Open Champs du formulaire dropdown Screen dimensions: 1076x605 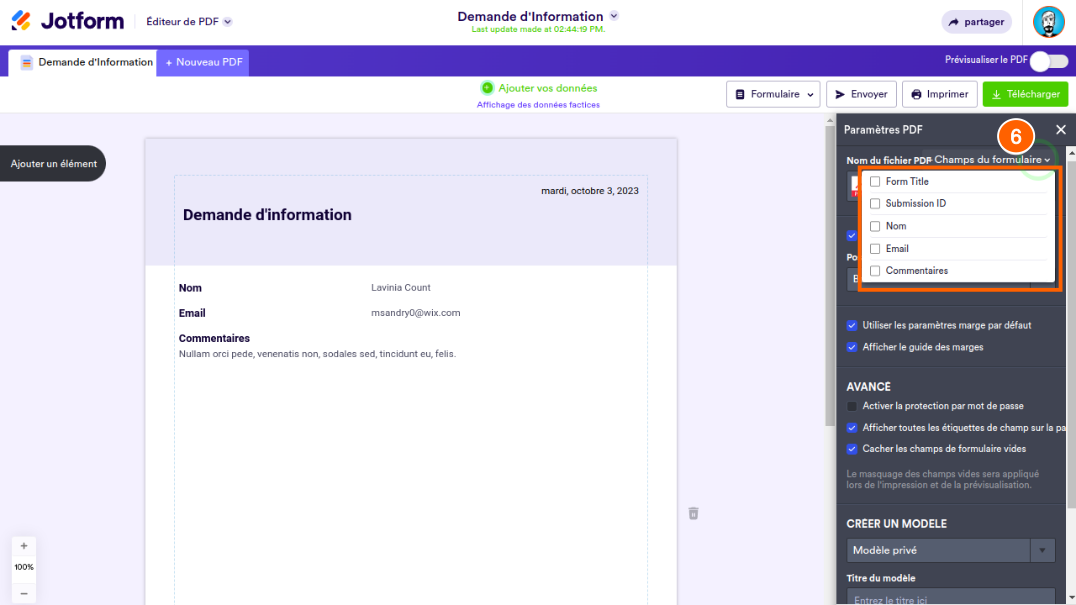[992, 159]
